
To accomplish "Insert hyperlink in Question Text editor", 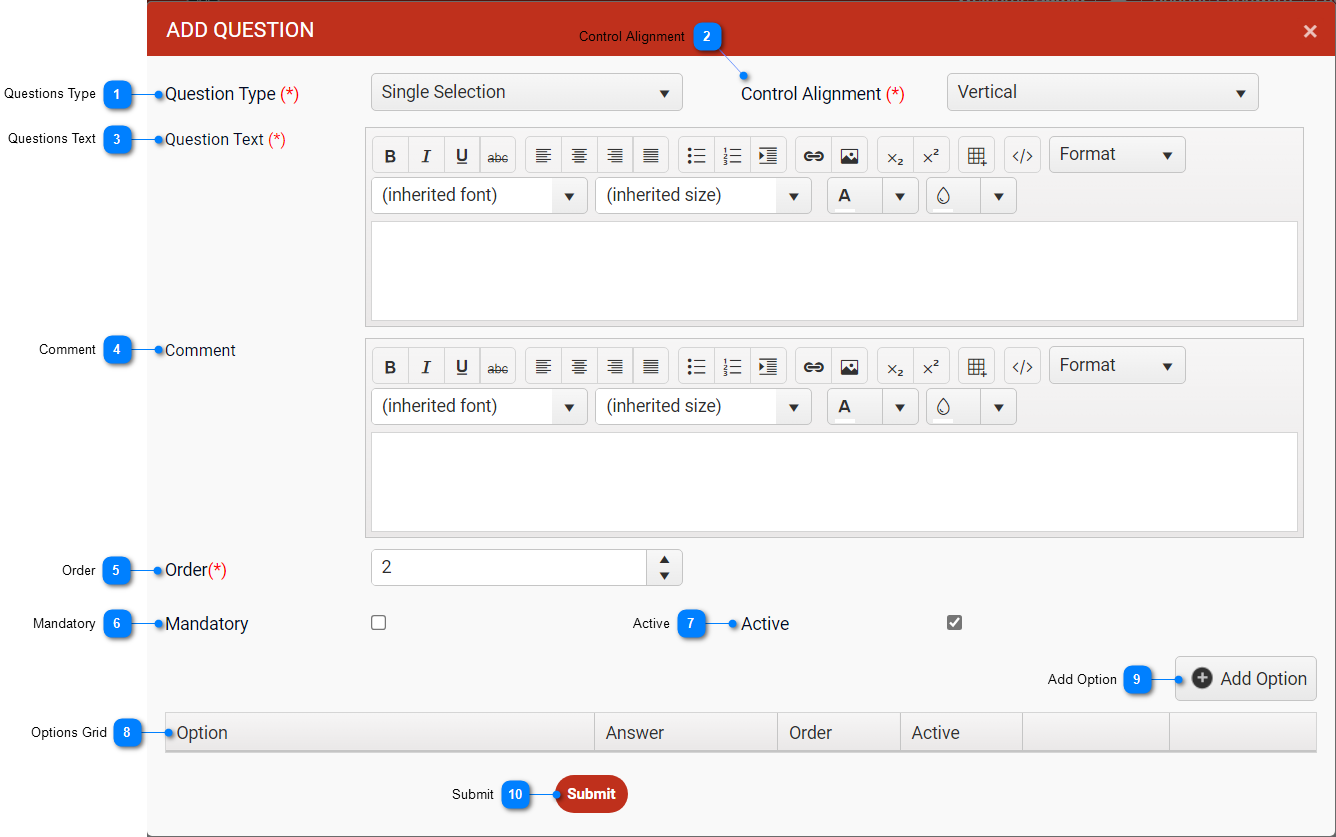I will click(814, 155).
